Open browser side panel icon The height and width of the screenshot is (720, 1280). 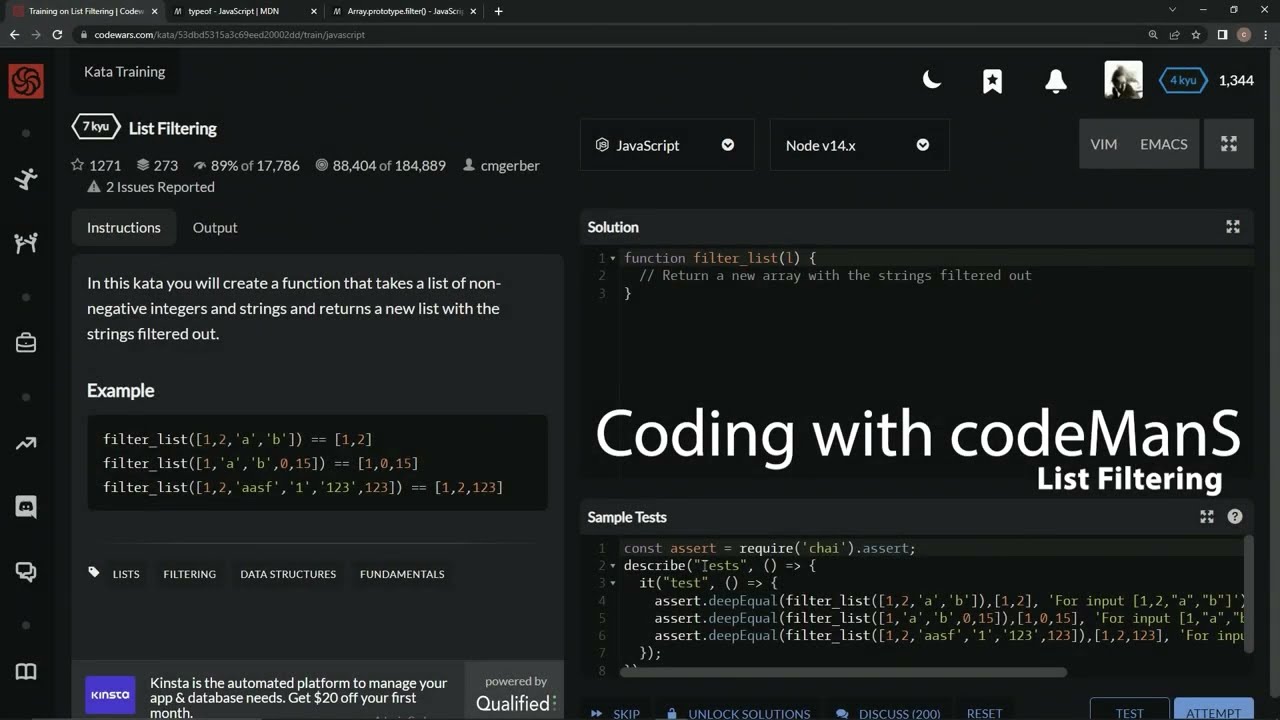pos(1222,34)
